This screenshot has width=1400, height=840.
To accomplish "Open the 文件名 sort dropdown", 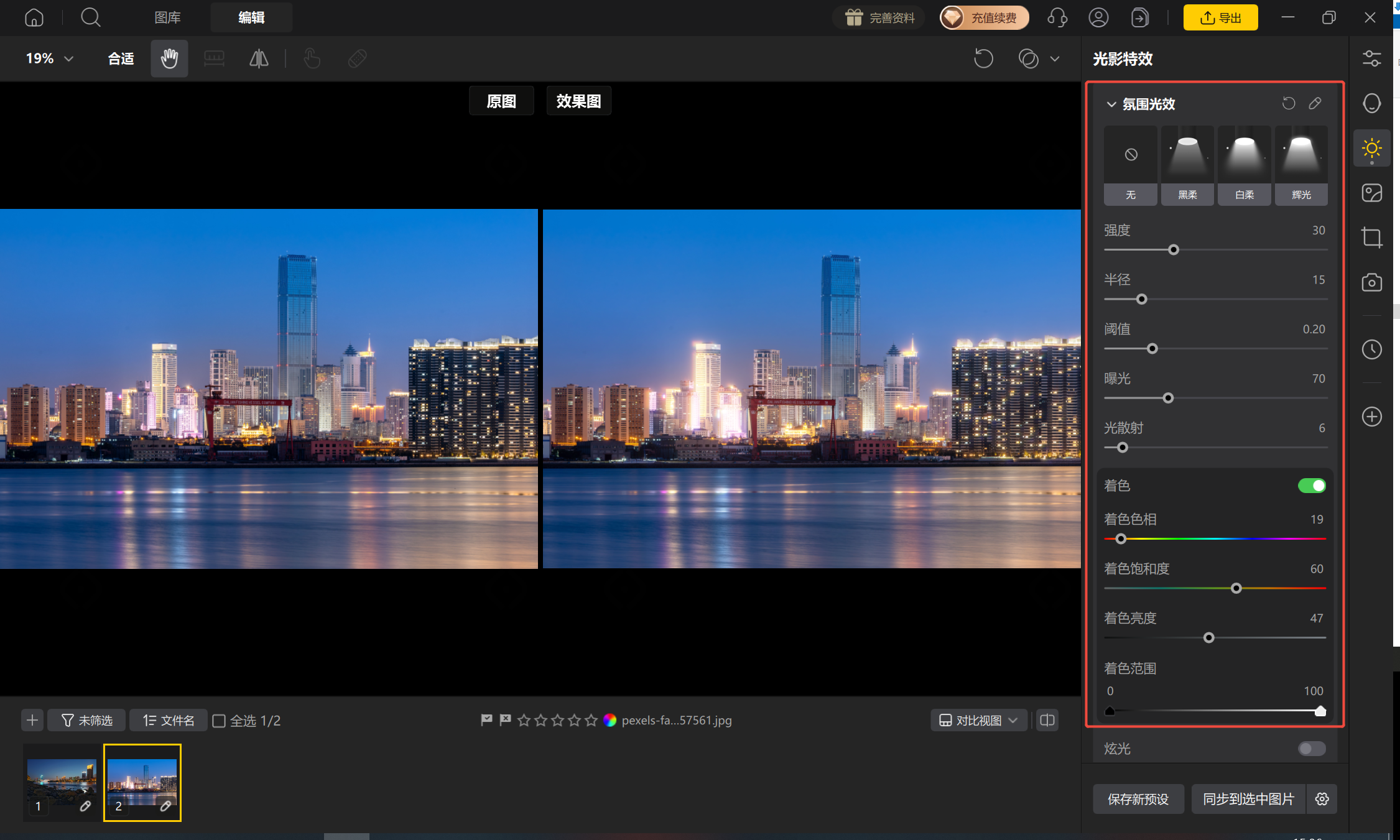I will 168,720.
